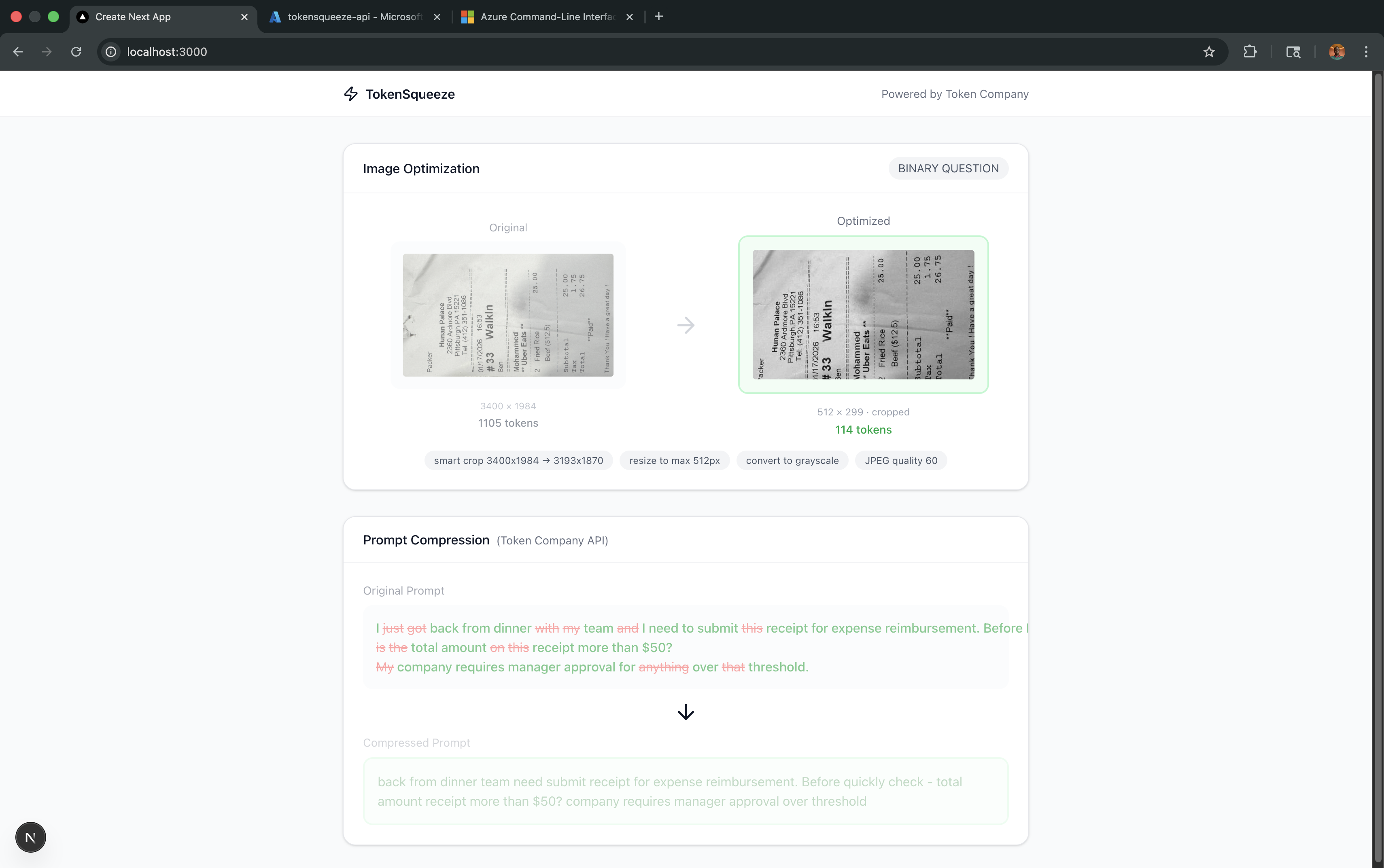The width and height of the screenshot is (1384, 868).
Task: Open a new browser tab
Action: coord(659,17)
